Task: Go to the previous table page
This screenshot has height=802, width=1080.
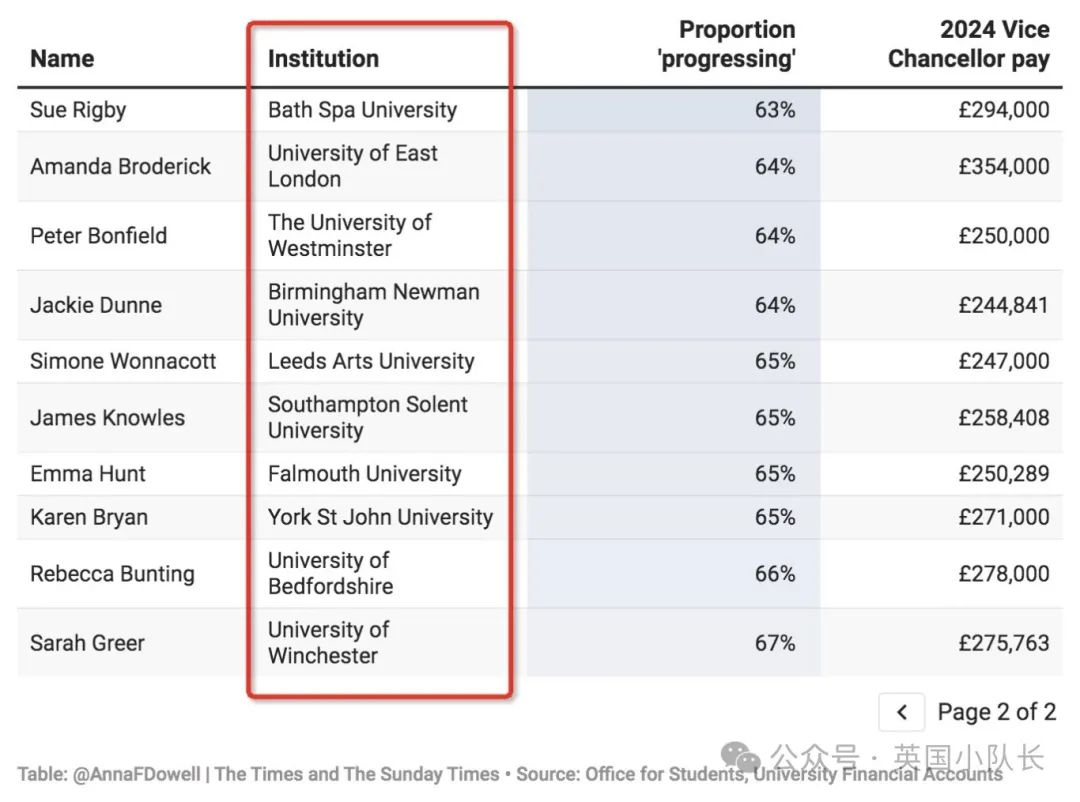Action: 902,712
